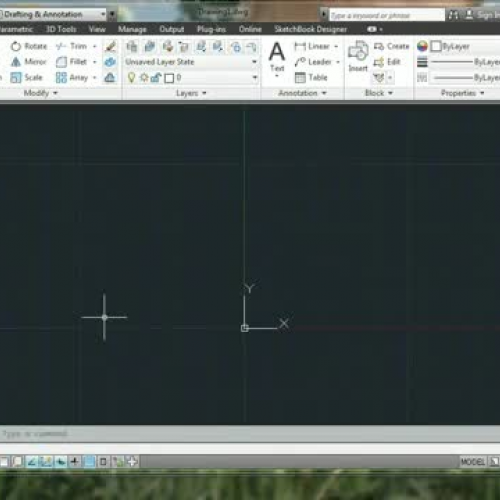500x500 pixels.
Task: Open the Layer Properties manager icon
Action: pyautogui.click(x=132, y=47)
